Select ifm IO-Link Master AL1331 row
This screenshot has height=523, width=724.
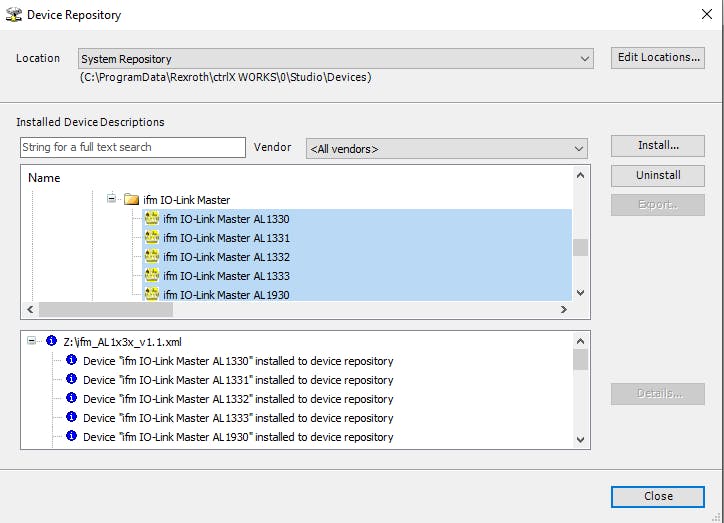pos(357,238)
